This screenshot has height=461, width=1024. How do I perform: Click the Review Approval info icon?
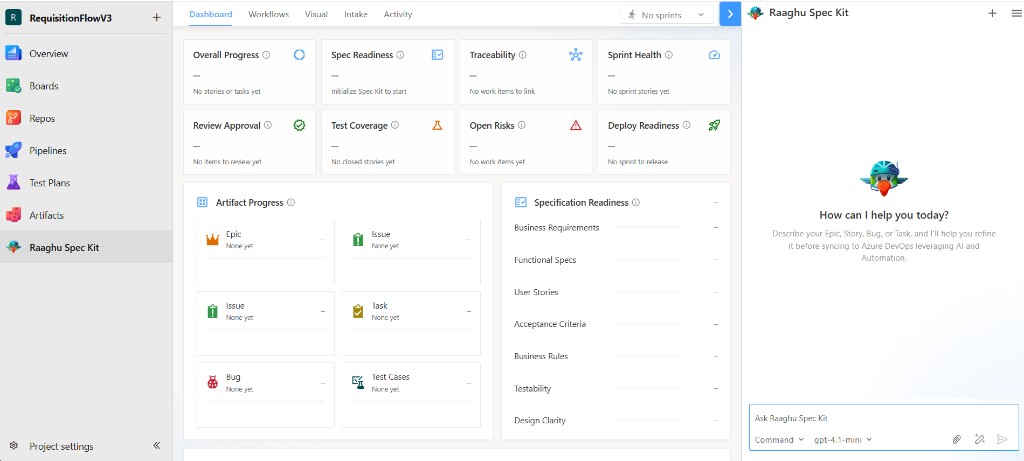[268, 125]
